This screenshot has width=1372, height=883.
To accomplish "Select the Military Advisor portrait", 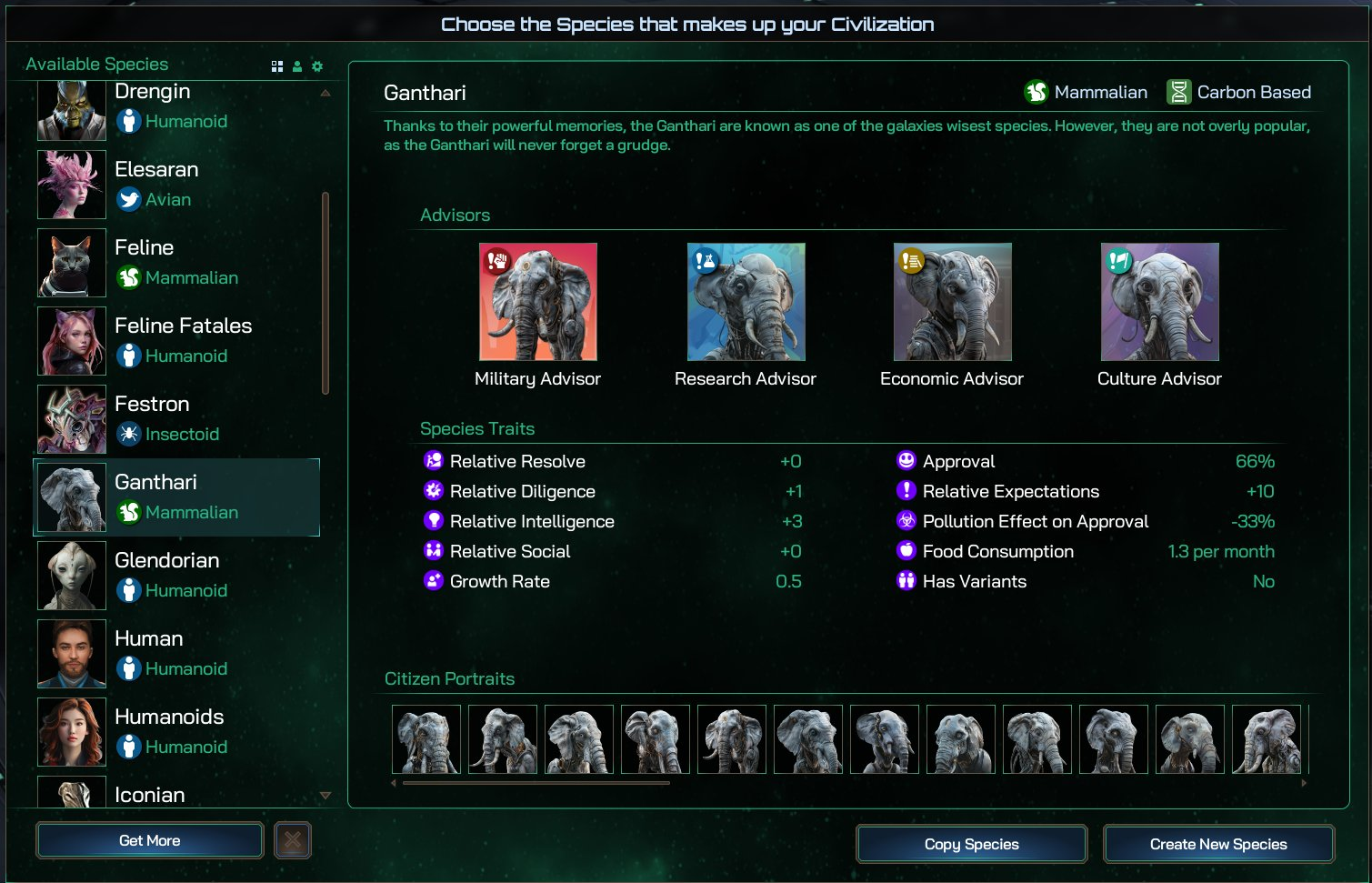I will point(538,302).
